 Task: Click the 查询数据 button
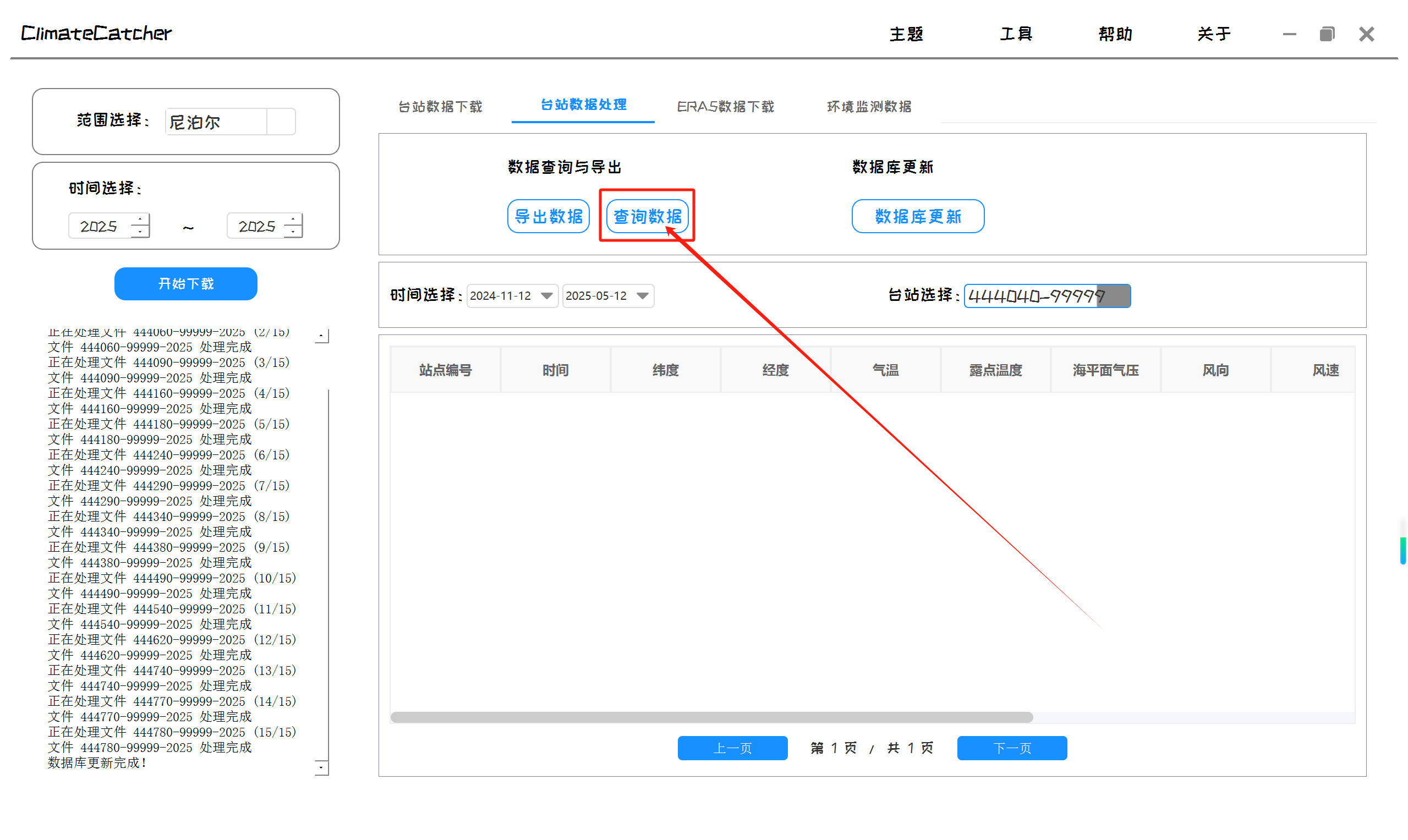[647, 216]
